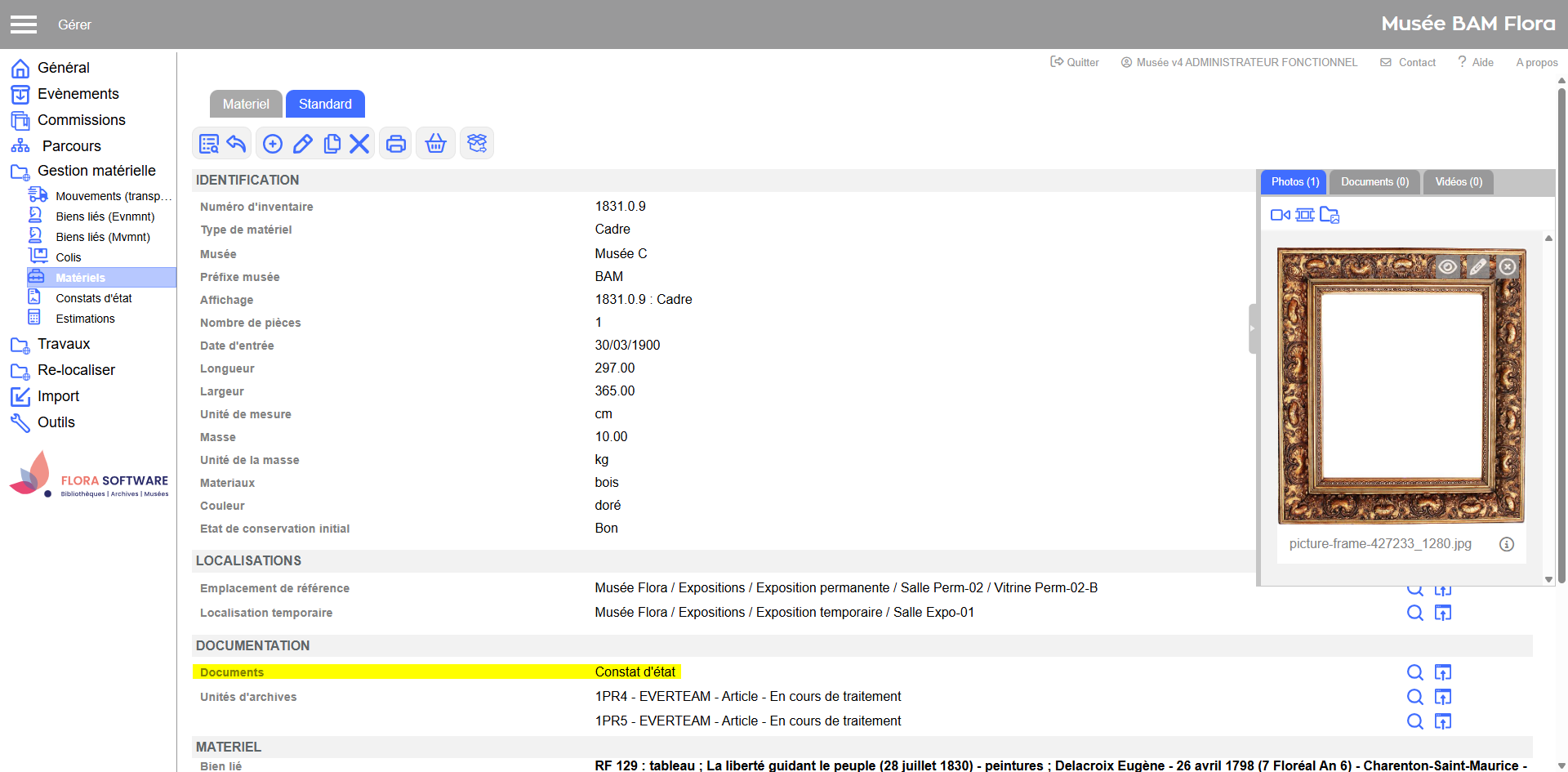Click the image folder icon in Photos panel
The height and width of the screenshot is (772, 1568).
(x=1330, y=215)
